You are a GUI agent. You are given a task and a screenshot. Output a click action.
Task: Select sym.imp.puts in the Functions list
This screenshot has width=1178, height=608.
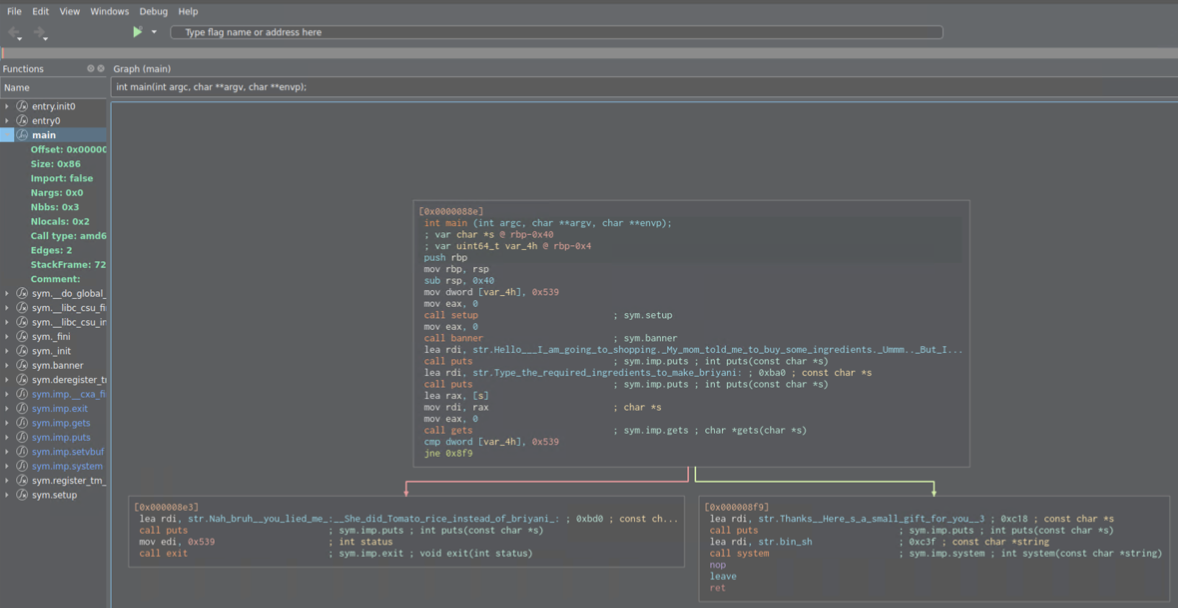coord(60,437)
